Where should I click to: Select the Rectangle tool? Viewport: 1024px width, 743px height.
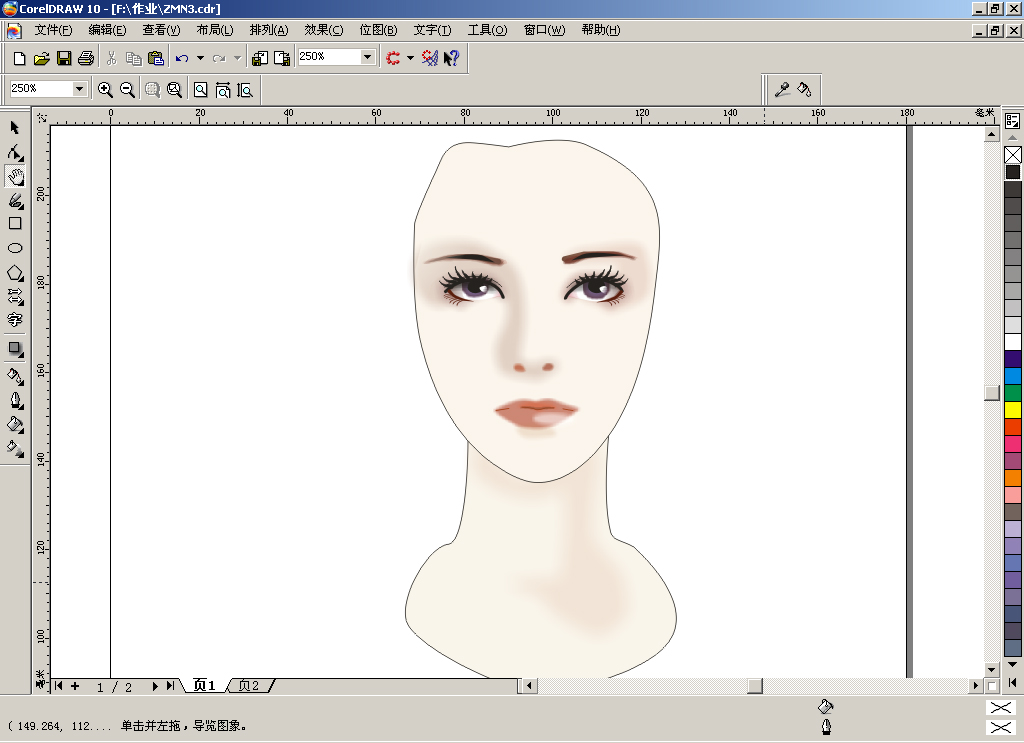tap(15, 223)
